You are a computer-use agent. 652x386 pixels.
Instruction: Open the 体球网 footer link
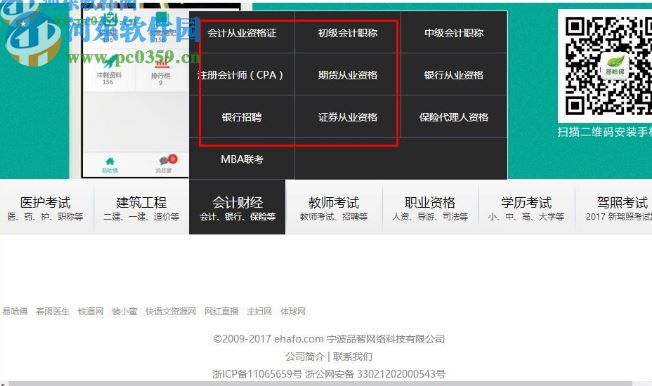click(x=293, y=311)
